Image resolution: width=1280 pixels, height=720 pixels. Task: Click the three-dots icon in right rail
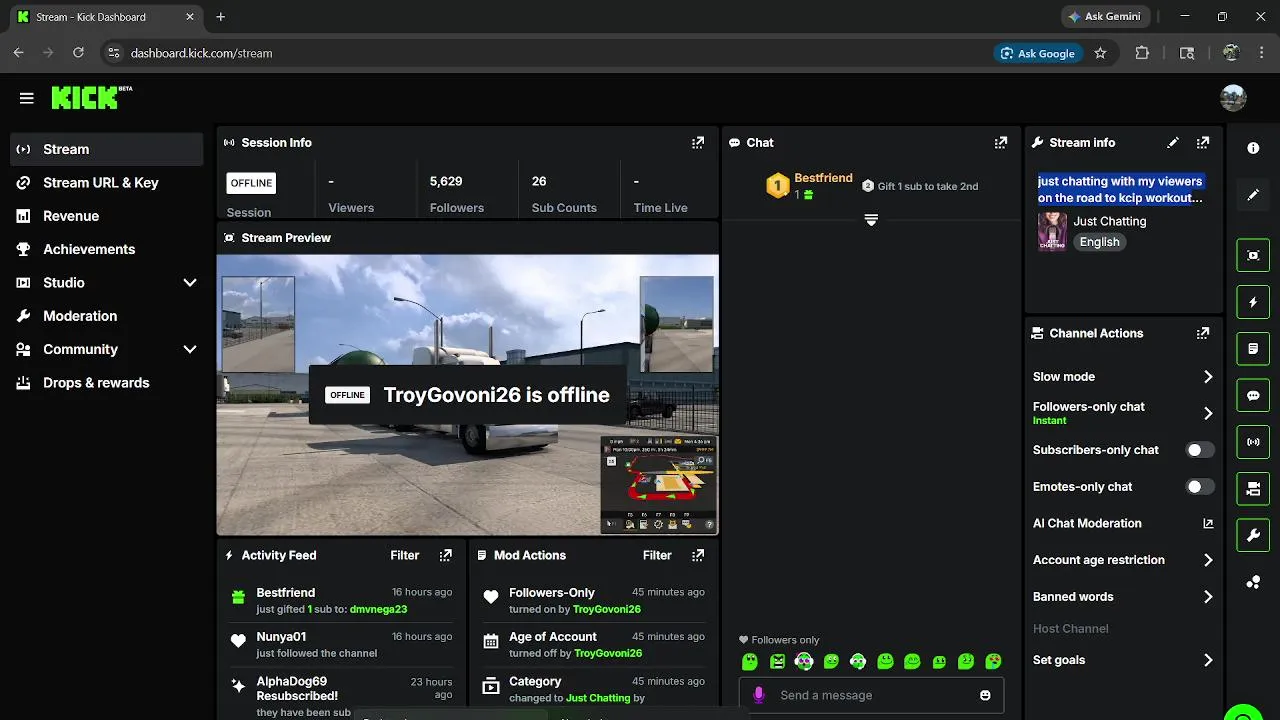[x=1253, y=582]
